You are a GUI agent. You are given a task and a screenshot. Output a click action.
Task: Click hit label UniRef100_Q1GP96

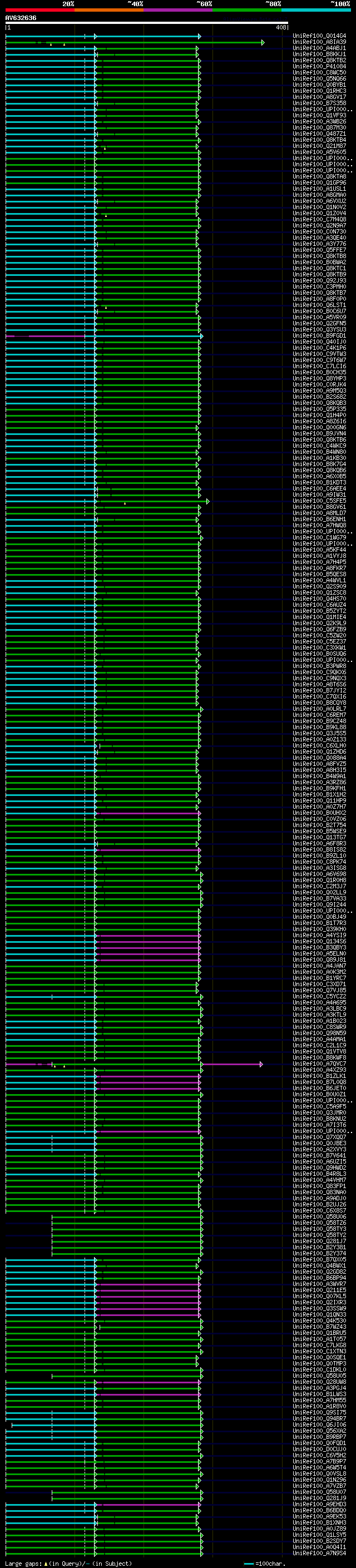[319, 182]
